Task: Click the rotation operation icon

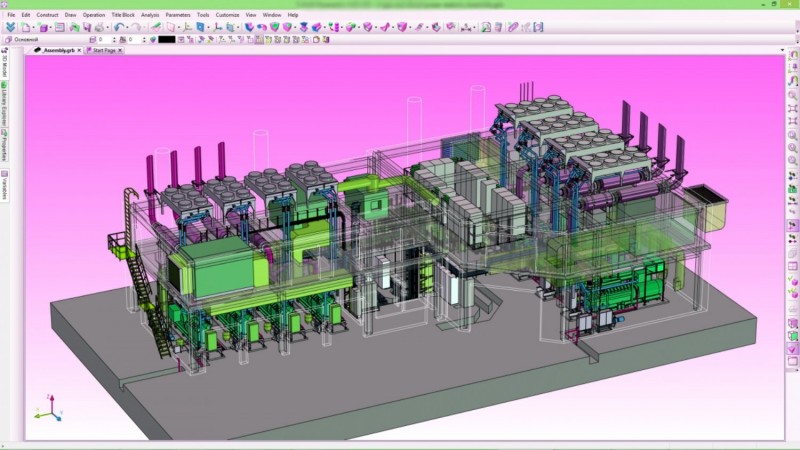Action: 262,27
